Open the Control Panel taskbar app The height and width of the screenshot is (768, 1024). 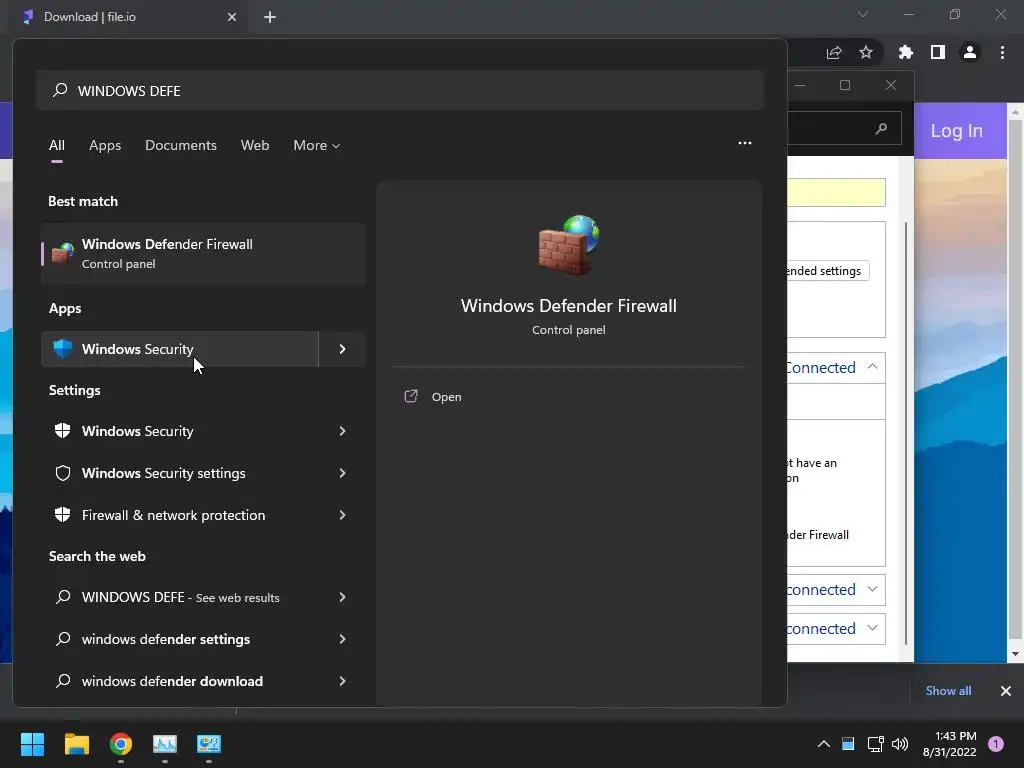point(209,744)
